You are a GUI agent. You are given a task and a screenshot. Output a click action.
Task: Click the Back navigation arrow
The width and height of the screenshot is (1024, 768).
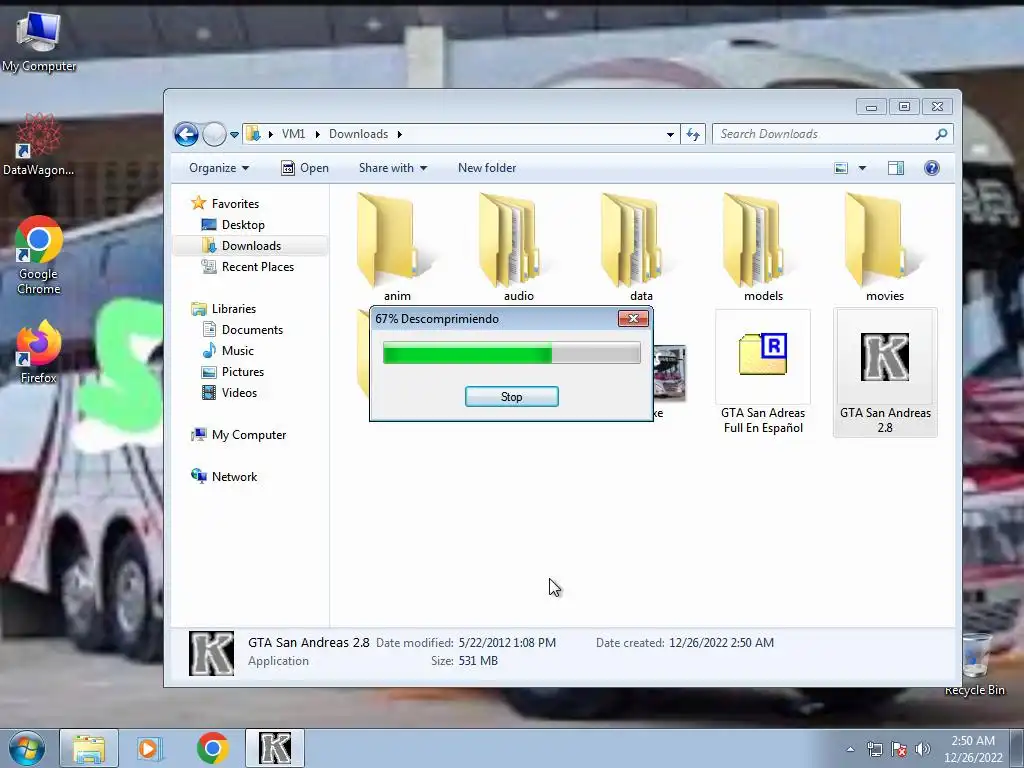click(186, 134)
